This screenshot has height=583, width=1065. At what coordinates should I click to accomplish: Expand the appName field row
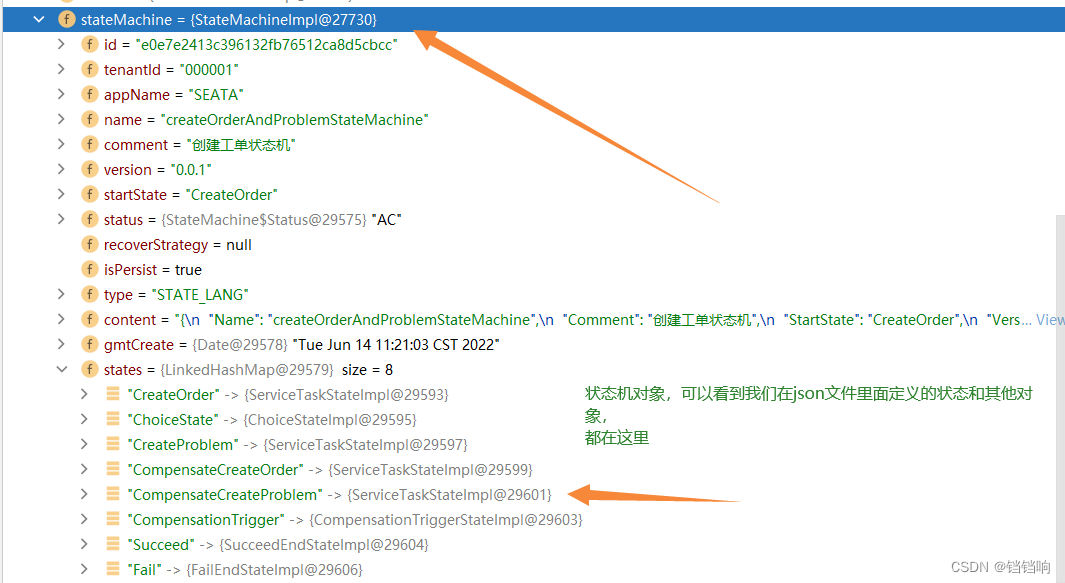tap(61, 94)
